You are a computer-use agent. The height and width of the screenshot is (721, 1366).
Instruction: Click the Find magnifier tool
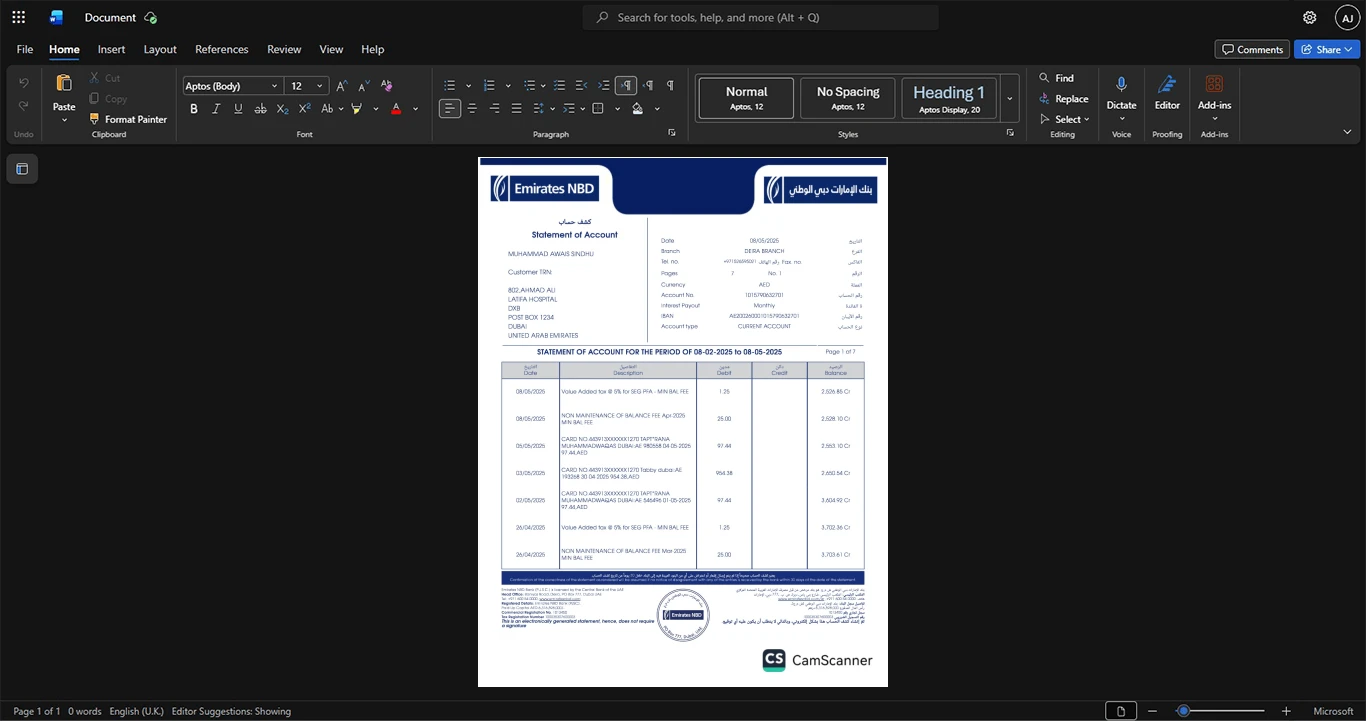pos(1056,78)
